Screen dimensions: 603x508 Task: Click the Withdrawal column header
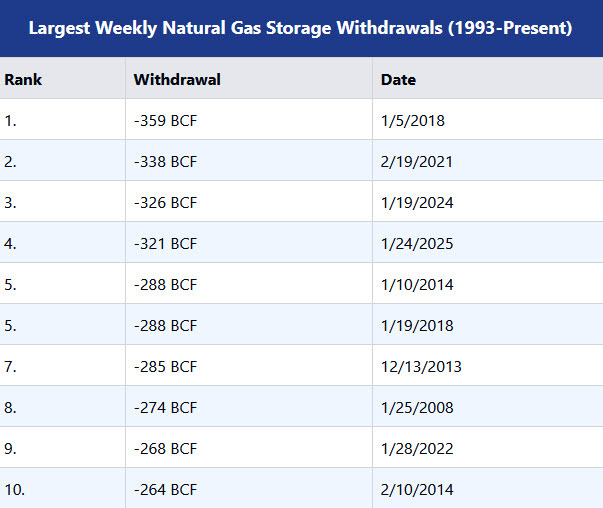click(177, 79)
